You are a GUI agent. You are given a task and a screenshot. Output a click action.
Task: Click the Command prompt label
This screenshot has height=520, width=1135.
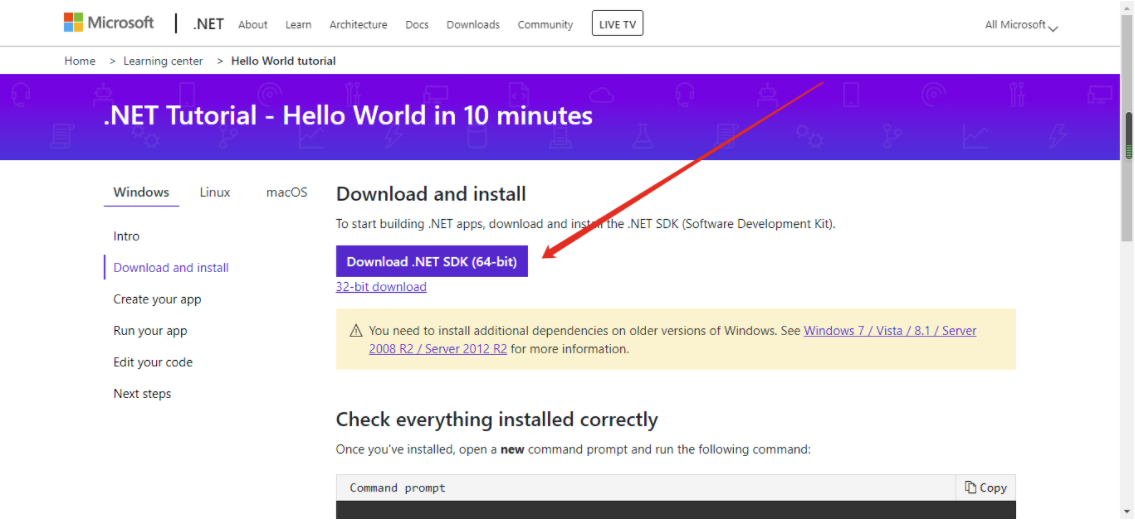tap(397, 487)
